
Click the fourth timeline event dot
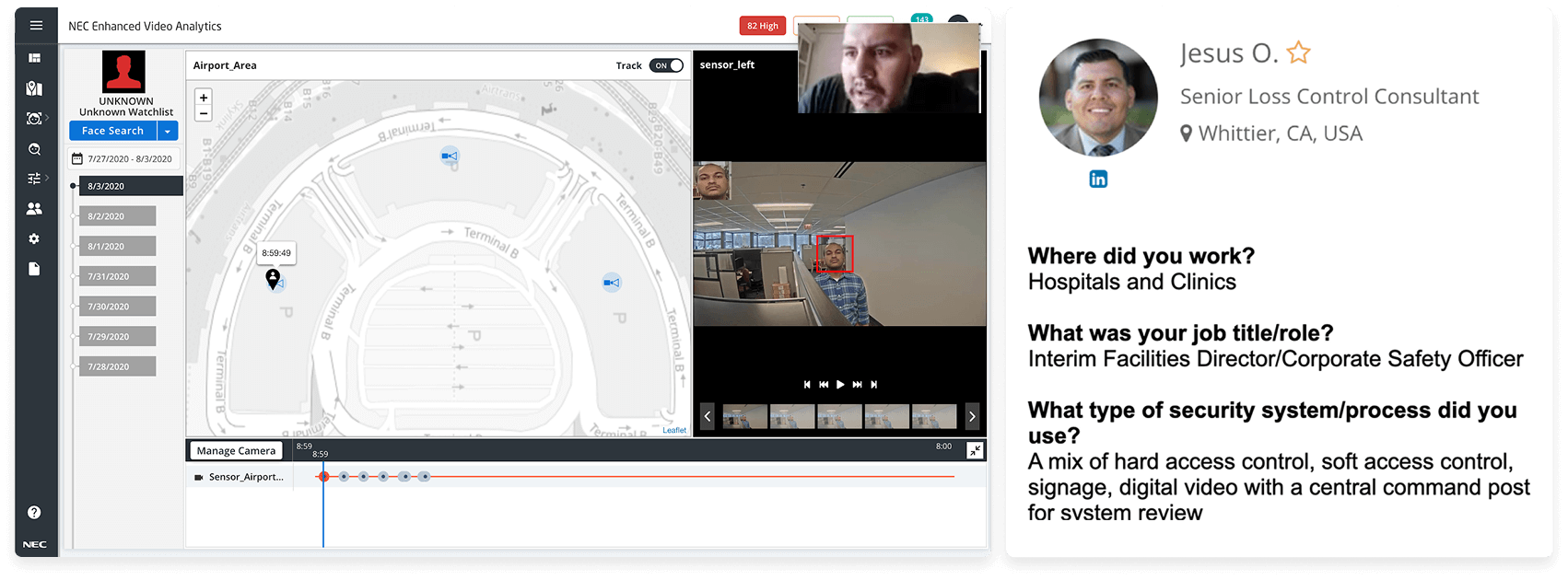[383, 476]
